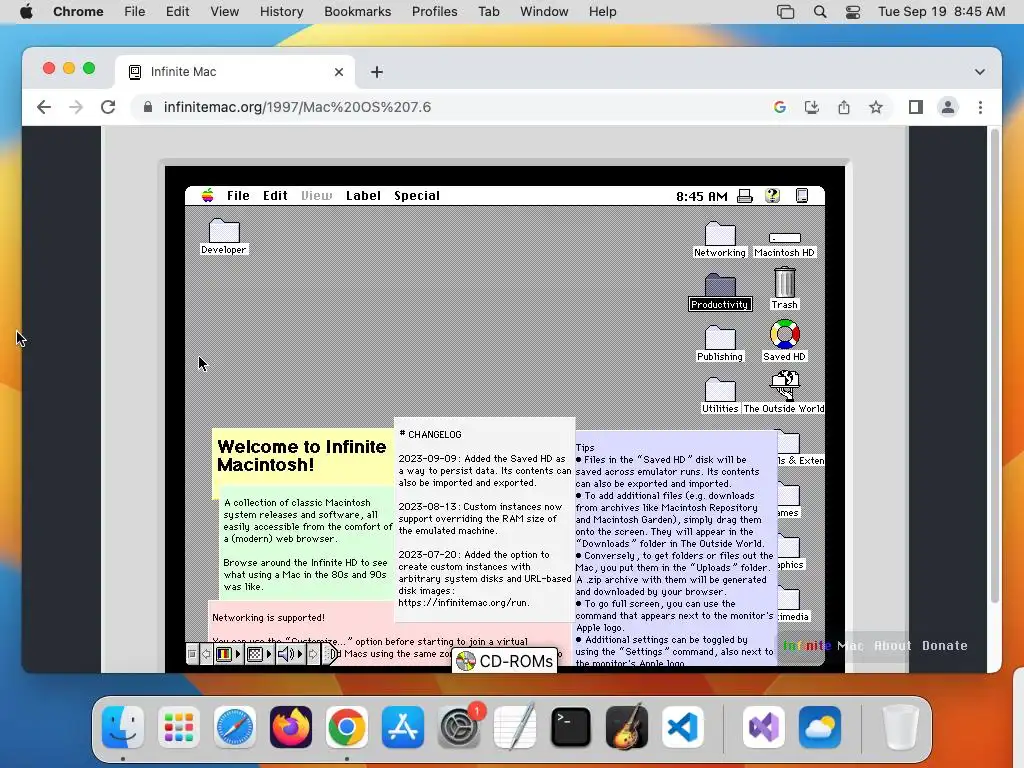Click the classic clock showing 8:45 AM
The width and height of the screenshot is (1024, 768).
pyautogui.click(x=701, y=196)
